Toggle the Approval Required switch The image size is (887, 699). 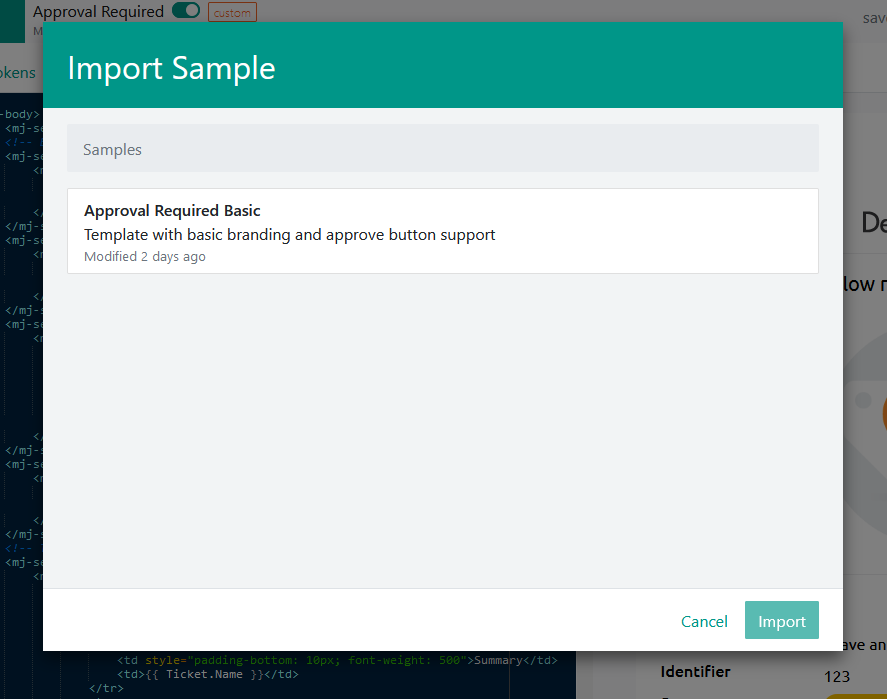click(186, 10)
